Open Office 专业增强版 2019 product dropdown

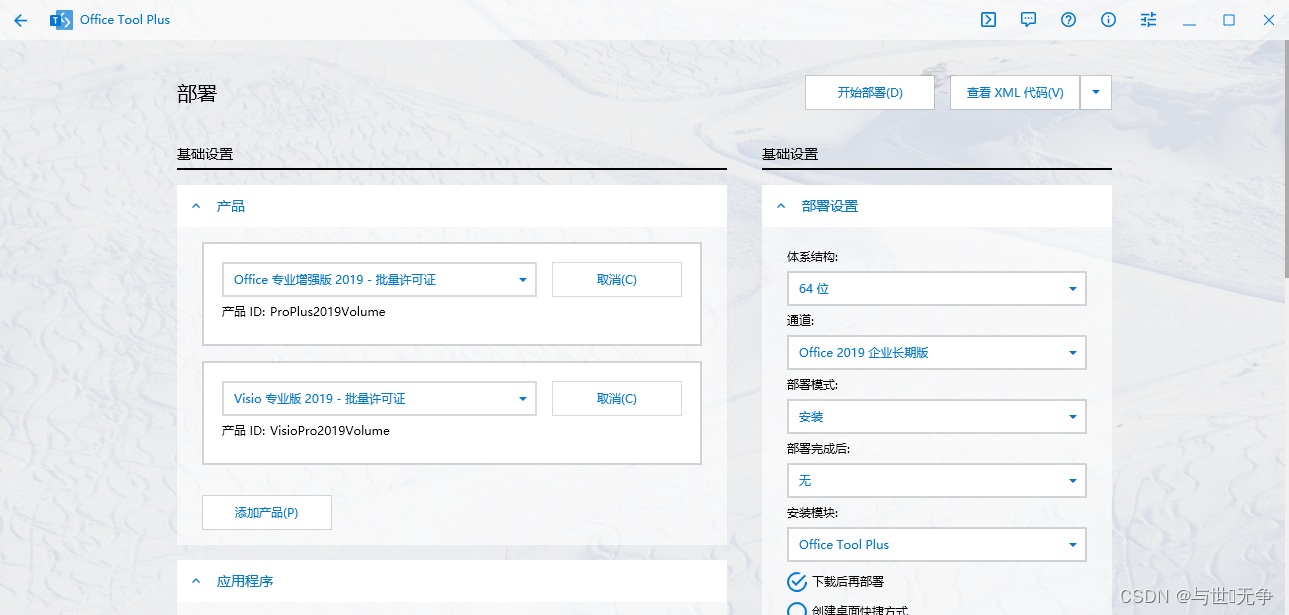tap(379, 280)
